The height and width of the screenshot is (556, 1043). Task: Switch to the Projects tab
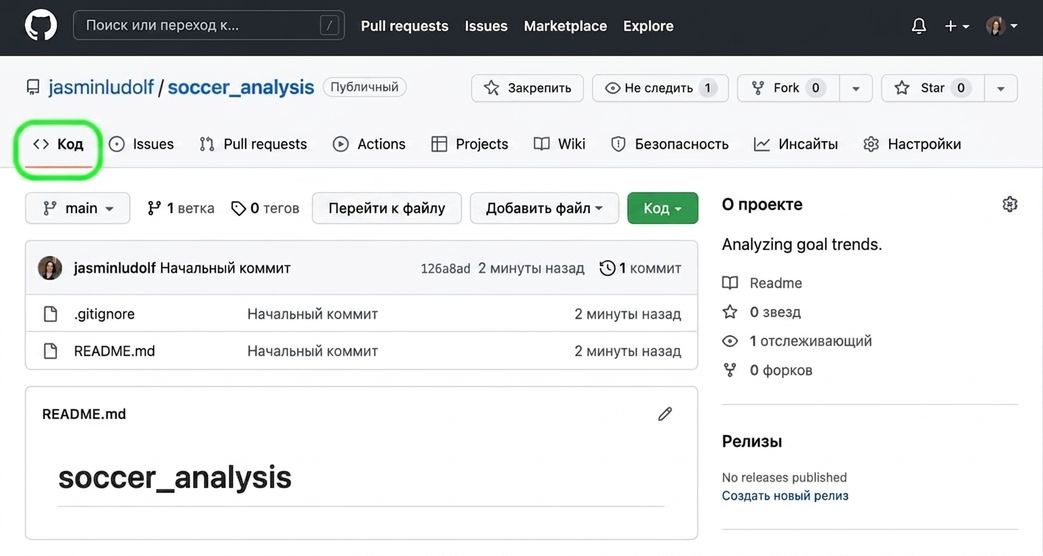[x=470, y=144]
